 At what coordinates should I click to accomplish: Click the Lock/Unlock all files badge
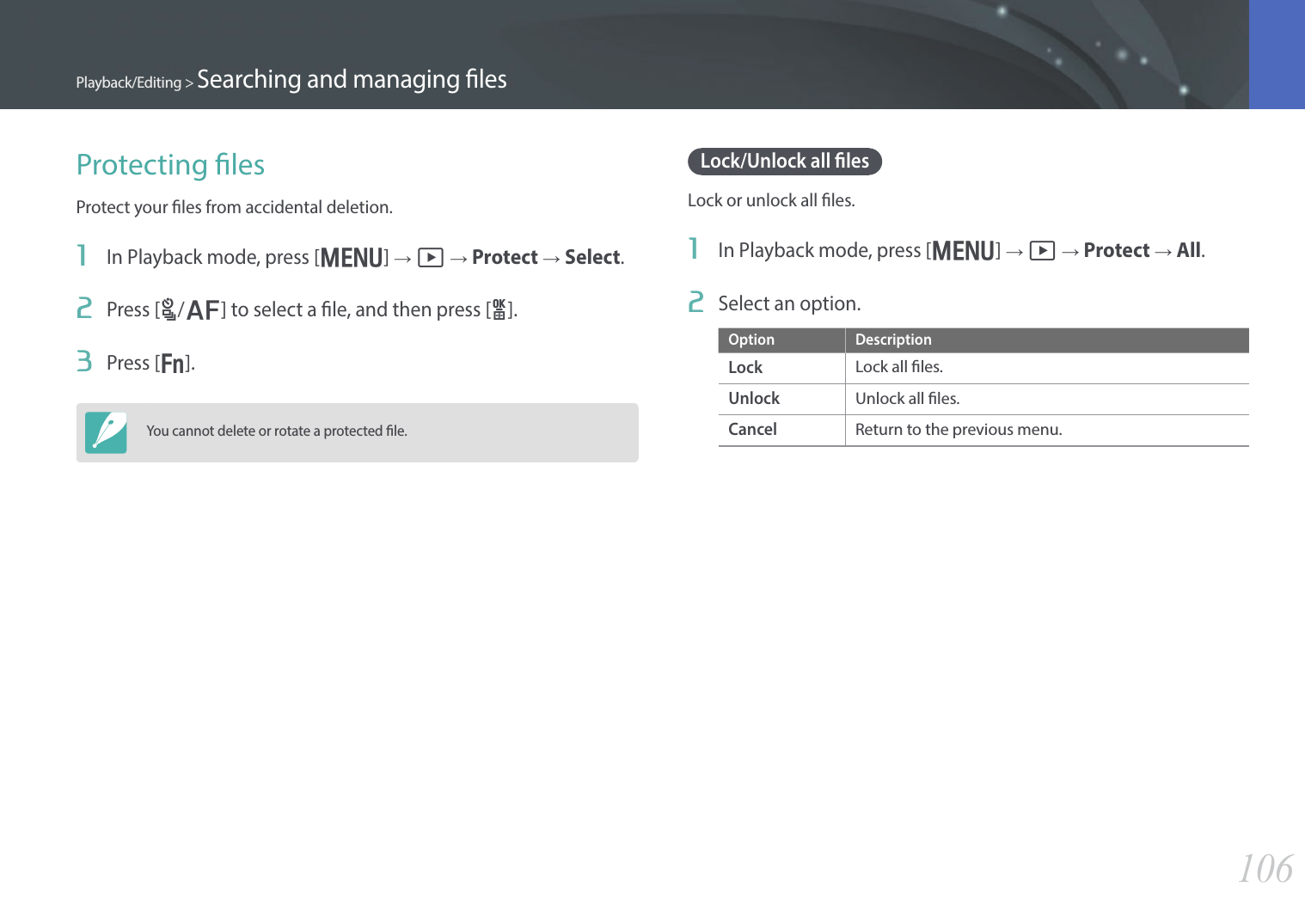(784, 162)
